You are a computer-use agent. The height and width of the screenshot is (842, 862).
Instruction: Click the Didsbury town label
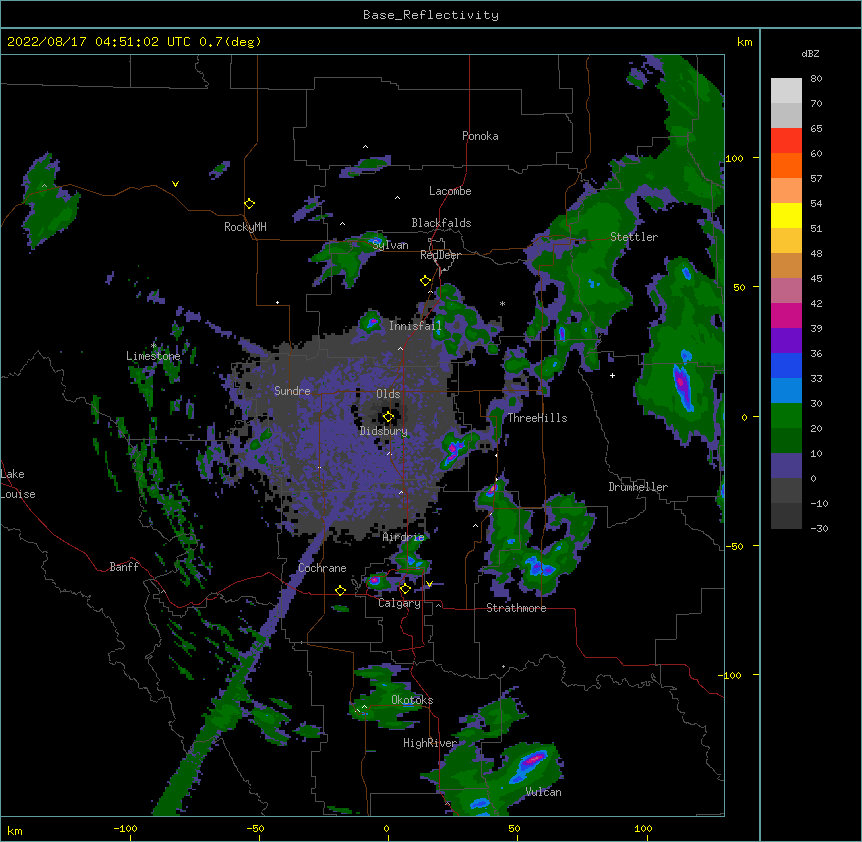click(x=384, y=431)
